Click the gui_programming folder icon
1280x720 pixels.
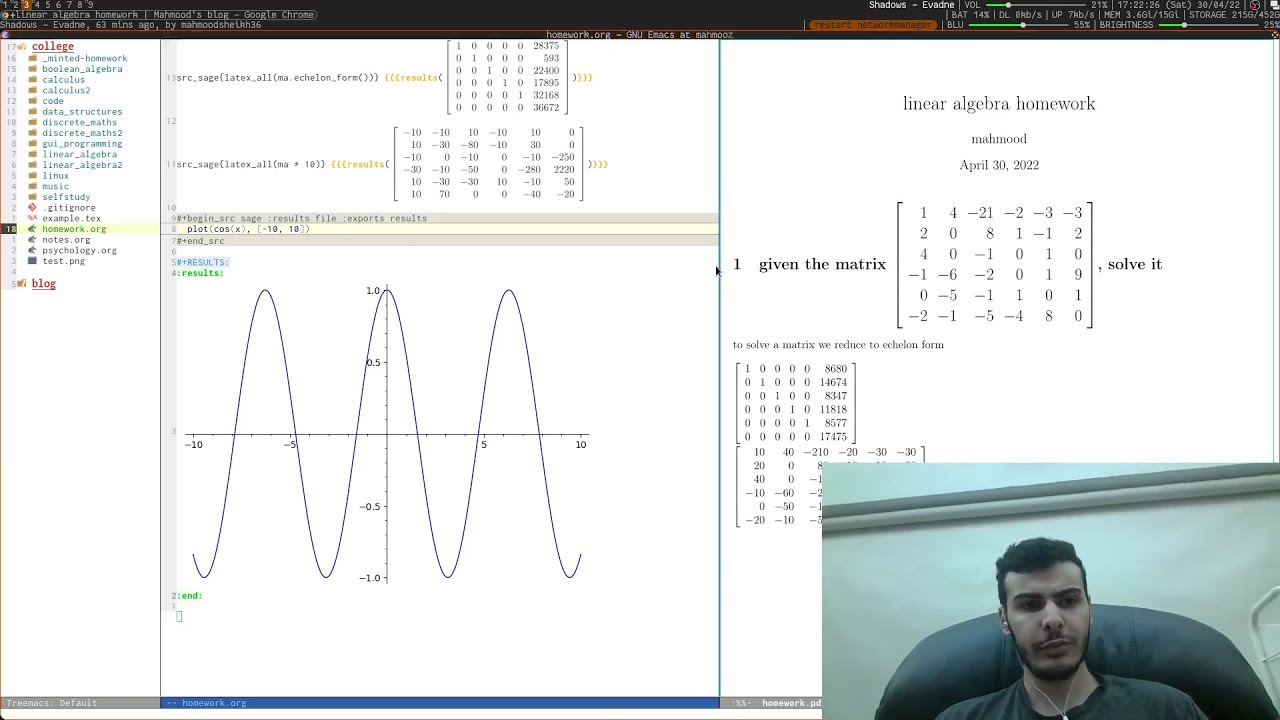tap(33, 144)
